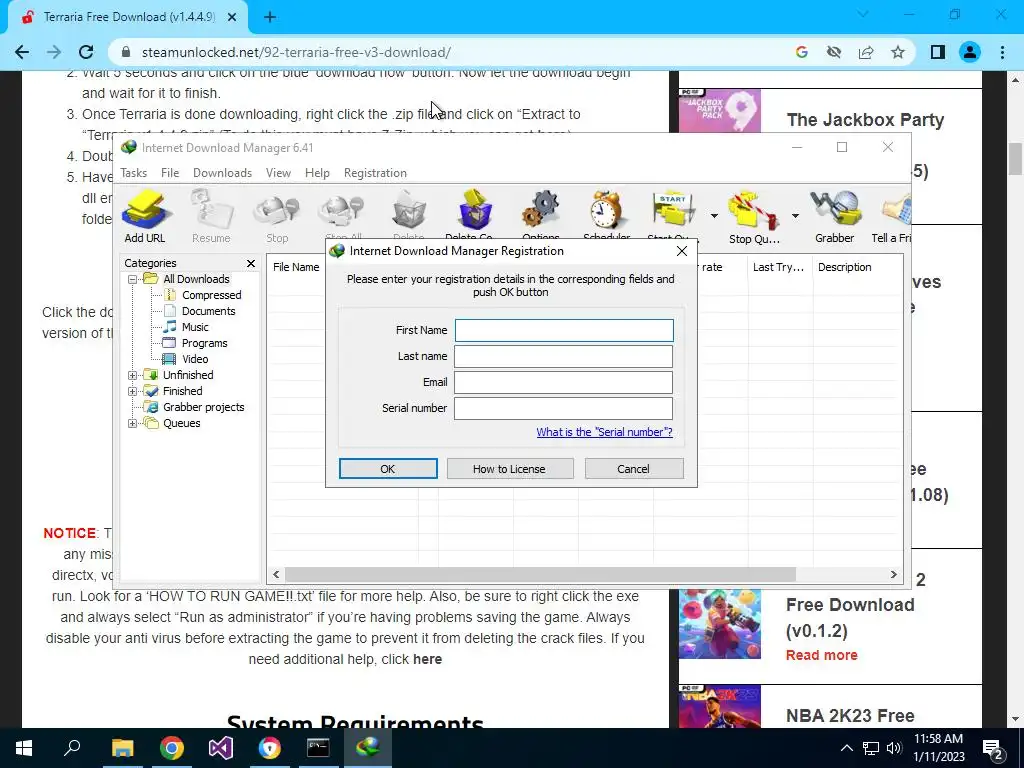Click the Delete toolbar icon
This screenshot has width=1024, height=768.
(409, 215)
